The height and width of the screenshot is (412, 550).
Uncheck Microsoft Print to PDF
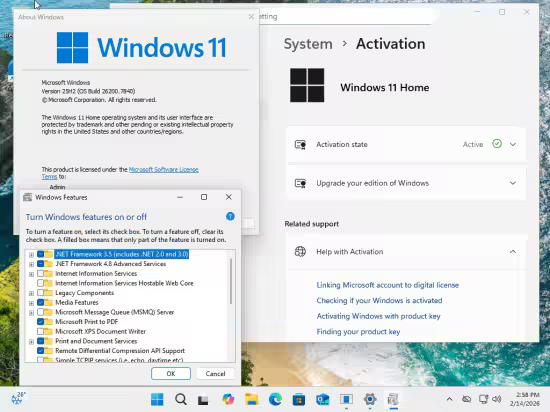coord(40,322)
